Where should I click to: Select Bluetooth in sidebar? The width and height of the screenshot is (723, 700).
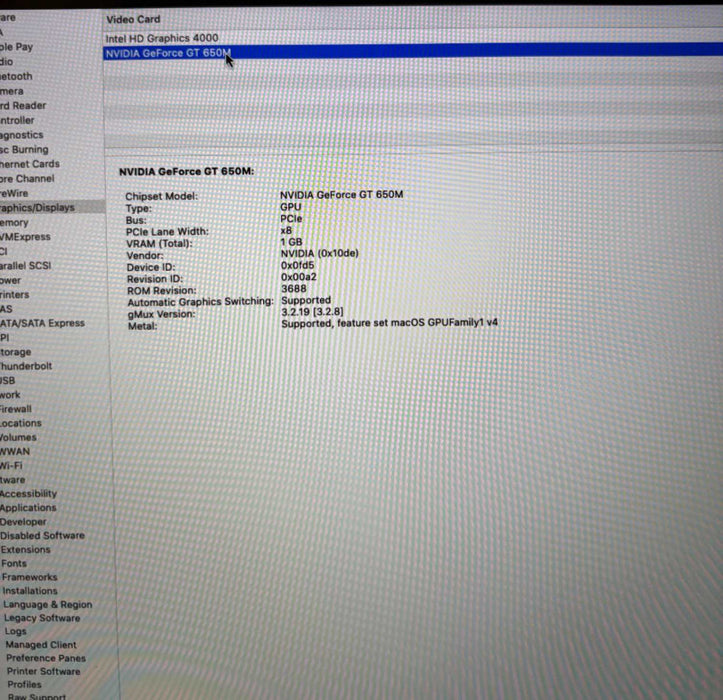[16, 76]
